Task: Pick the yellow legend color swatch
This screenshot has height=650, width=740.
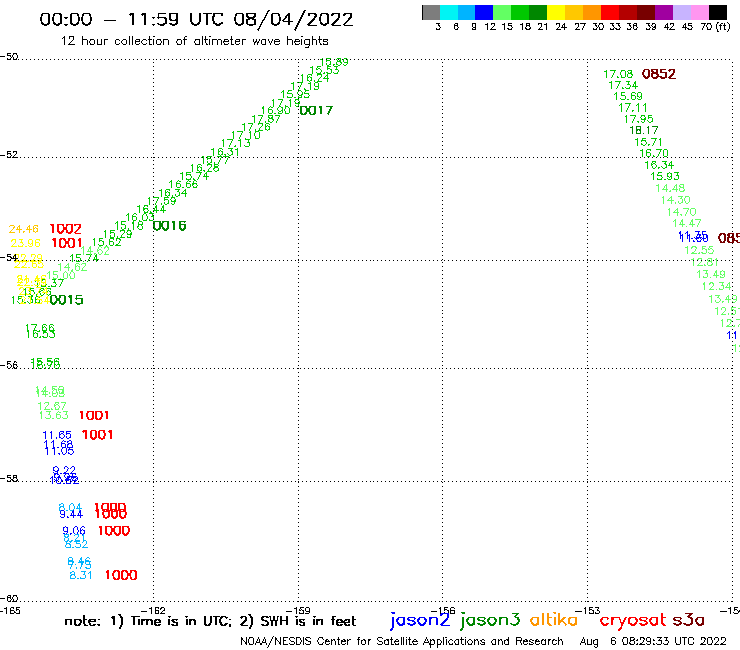Action: 556,12
